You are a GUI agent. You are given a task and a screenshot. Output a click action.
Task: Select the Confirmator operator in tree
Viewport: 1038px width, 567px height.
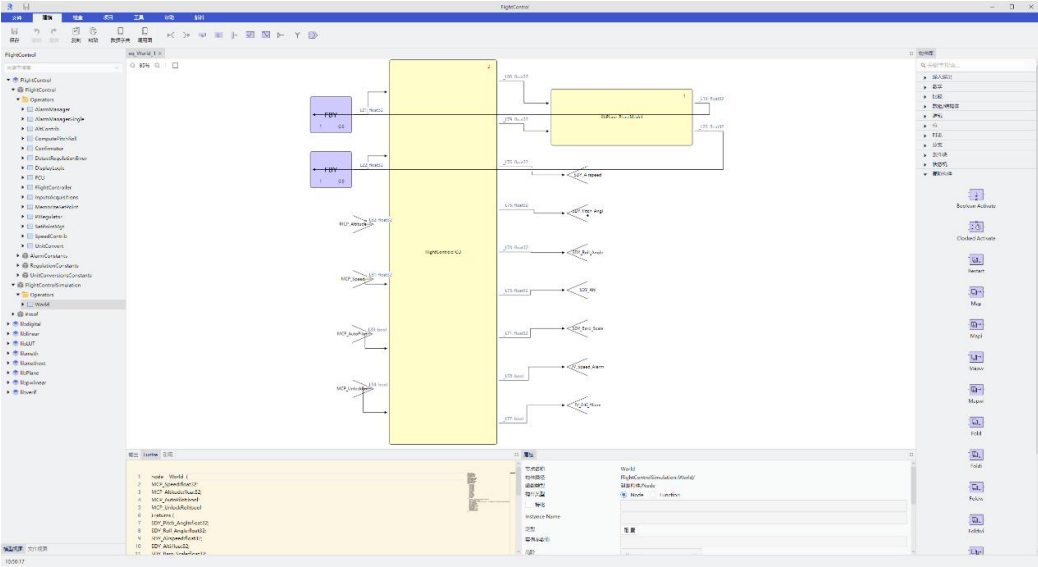(49, 148)
